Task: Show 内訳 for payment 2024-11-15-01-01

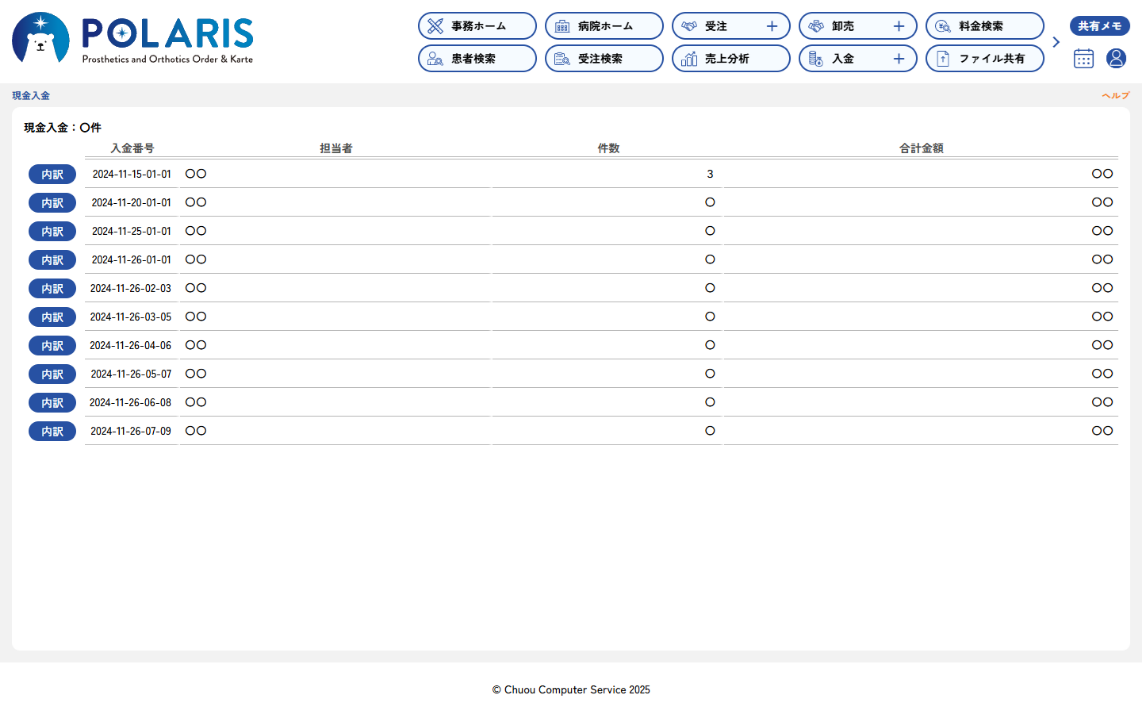Action: pyautogui.click(x=52, y=174)
